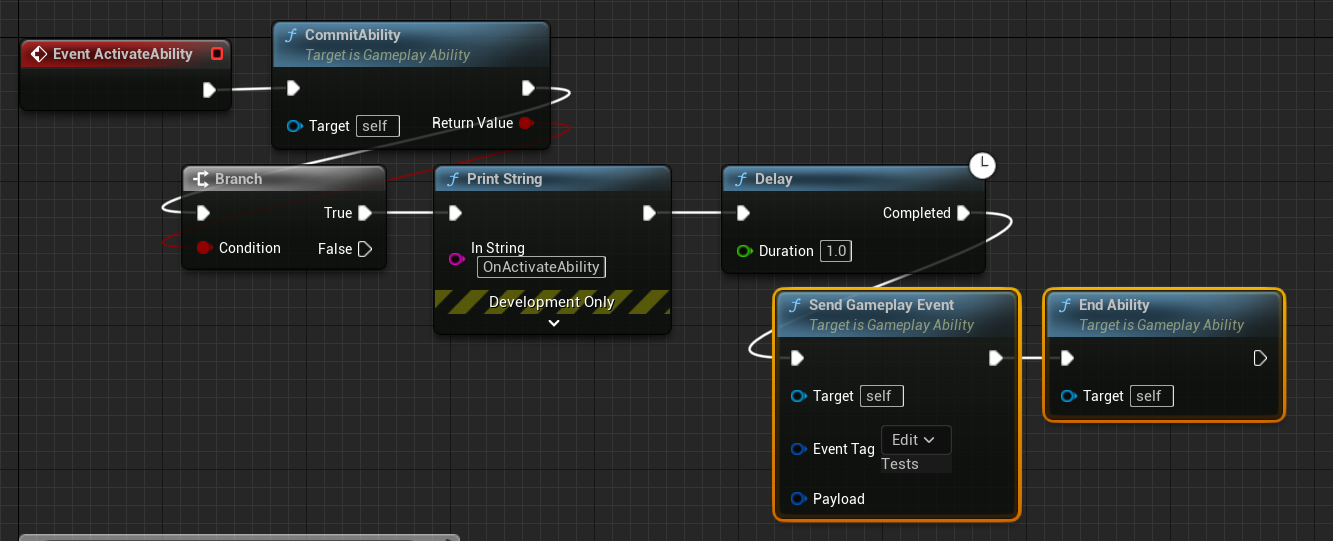Edit the In String text field

(541, 267)
